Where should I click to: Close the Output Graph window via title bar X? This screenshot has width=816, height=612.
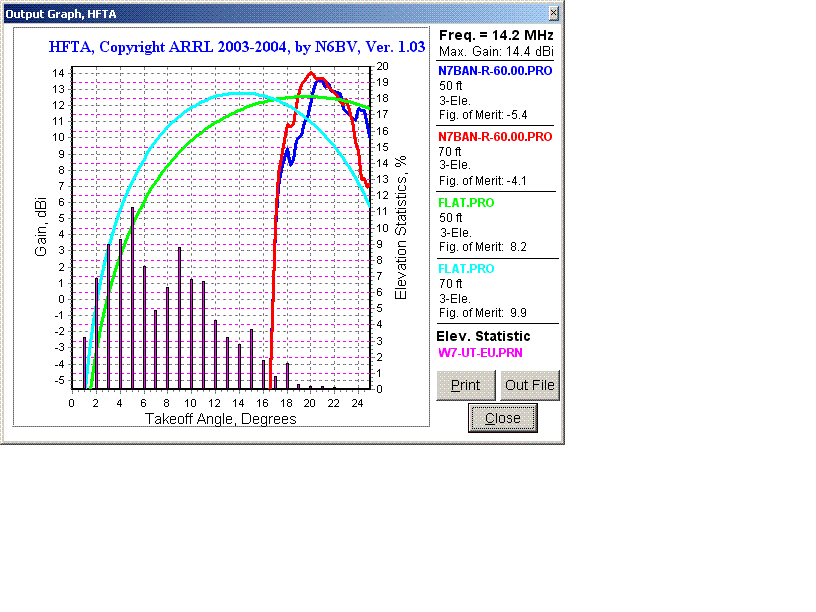(x=554, y=13)
